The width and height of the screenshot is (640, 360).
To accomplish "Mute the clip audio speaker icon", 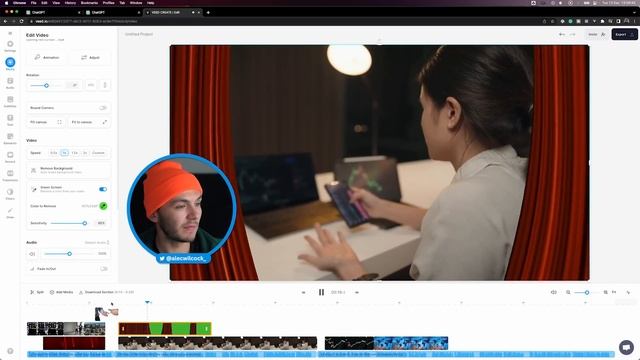I will tap(32, 254).
